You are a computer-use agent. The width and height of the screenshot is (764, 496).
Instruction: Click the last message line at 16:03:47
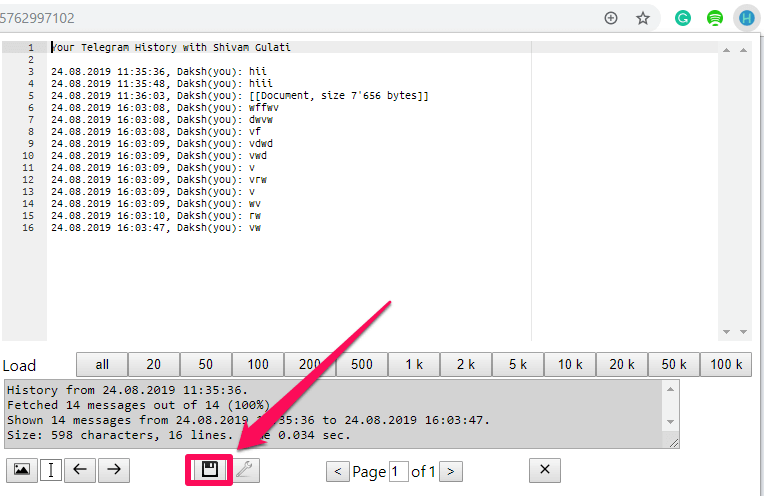tap(156, 228)
